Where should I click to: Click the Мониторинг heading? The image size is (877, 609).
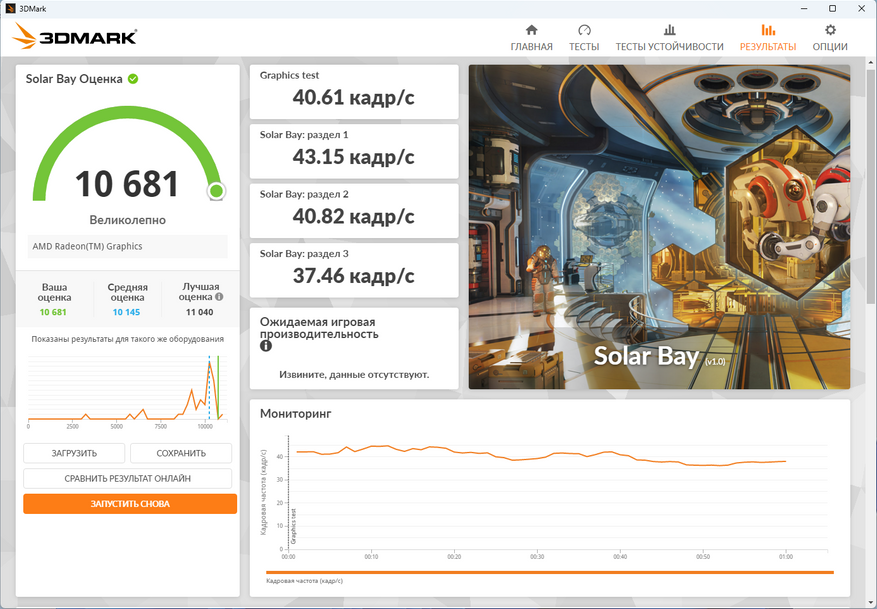(295, 413)
